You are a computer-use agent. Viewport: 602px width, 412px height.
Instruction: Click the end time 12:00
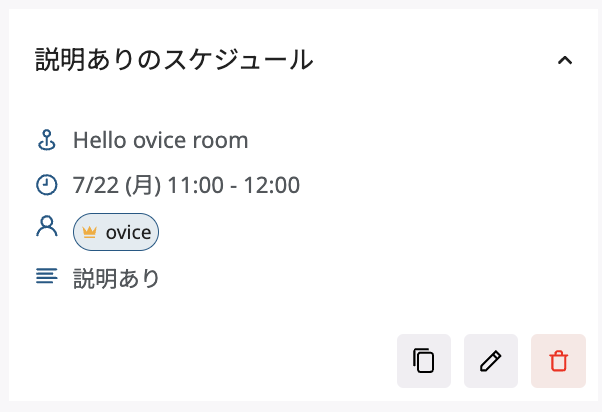(x=272, y=185)
